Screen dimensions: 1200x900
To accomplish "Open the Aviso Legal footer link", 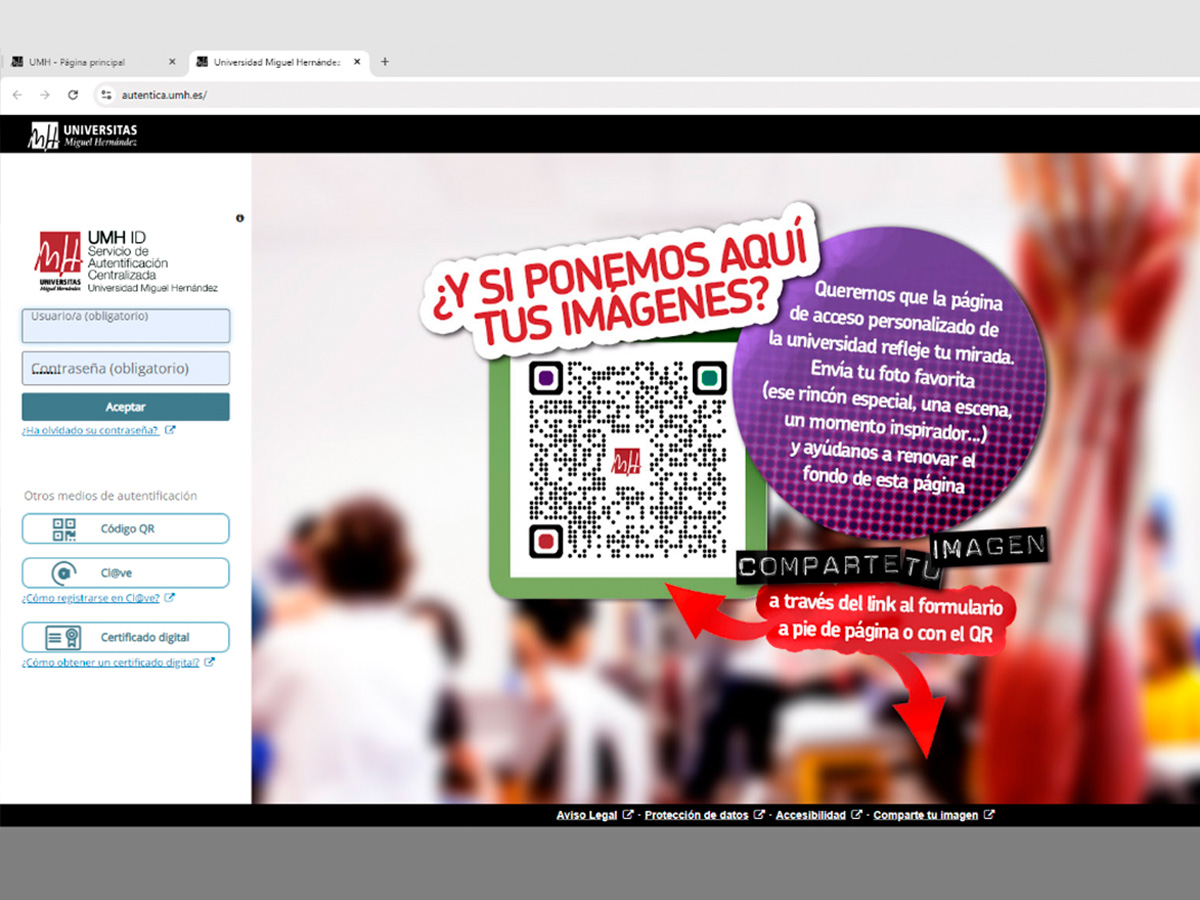I will [x=587, y=815].
